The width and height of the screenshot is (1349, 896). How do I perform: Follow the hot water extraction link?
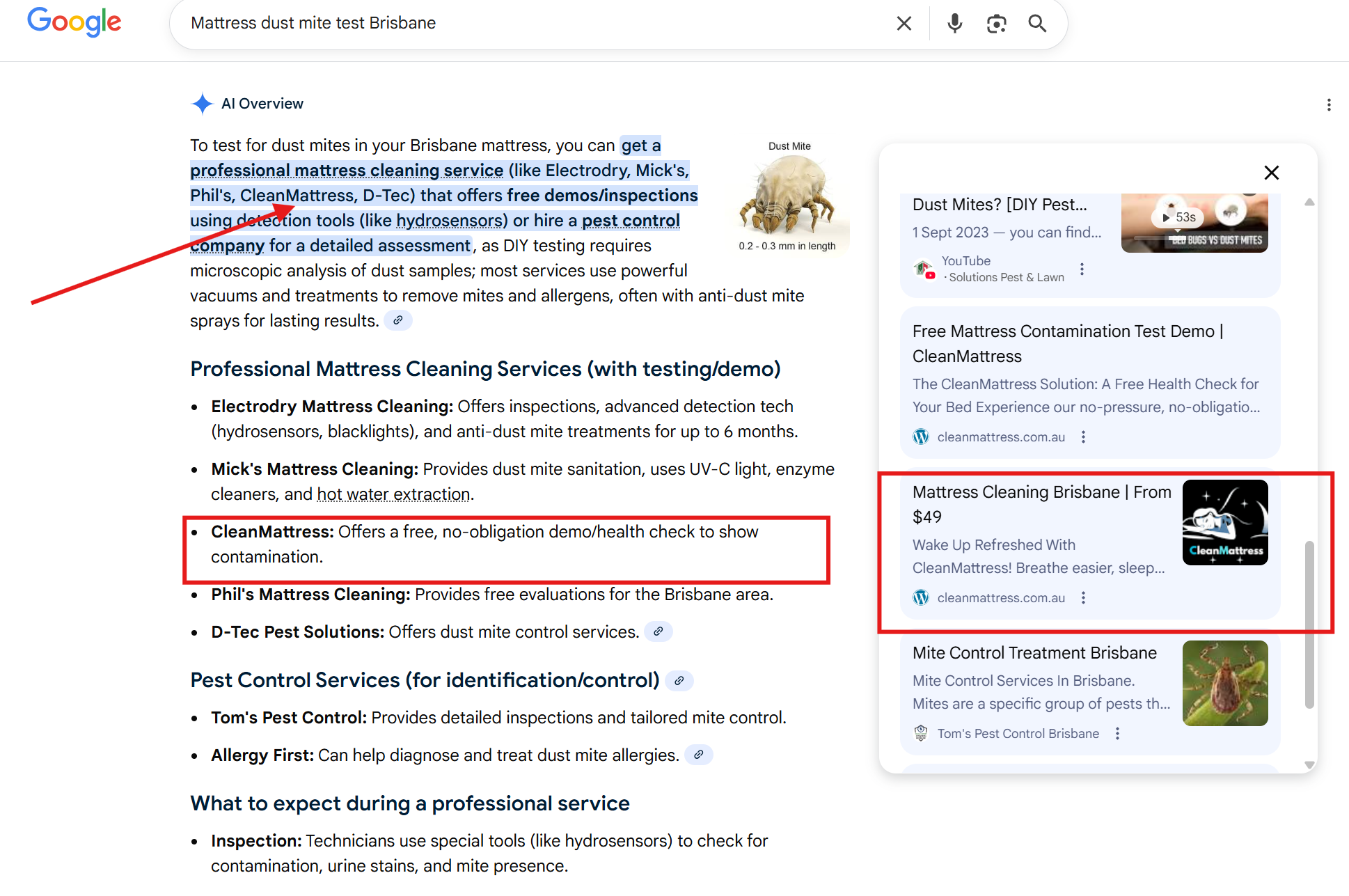[393, 494]
